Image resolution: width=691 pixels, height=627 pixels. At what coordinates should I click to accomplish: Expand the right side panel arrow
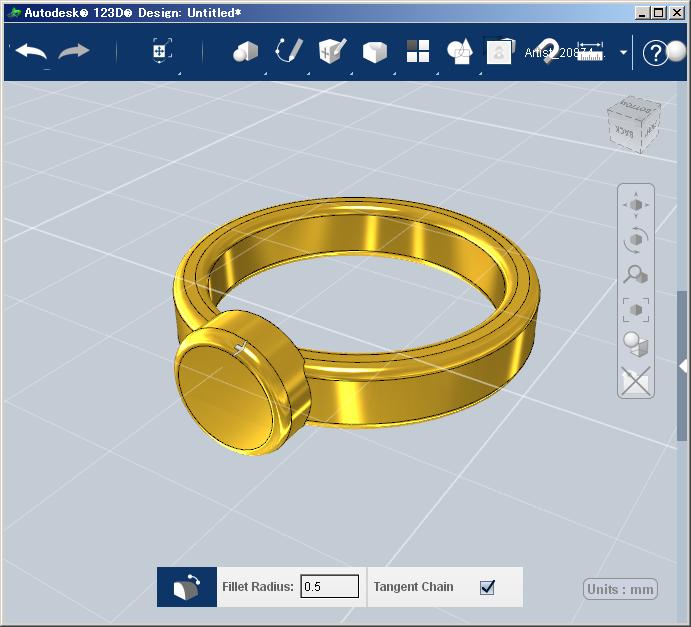pyautogui.click(x=683, y=366)
